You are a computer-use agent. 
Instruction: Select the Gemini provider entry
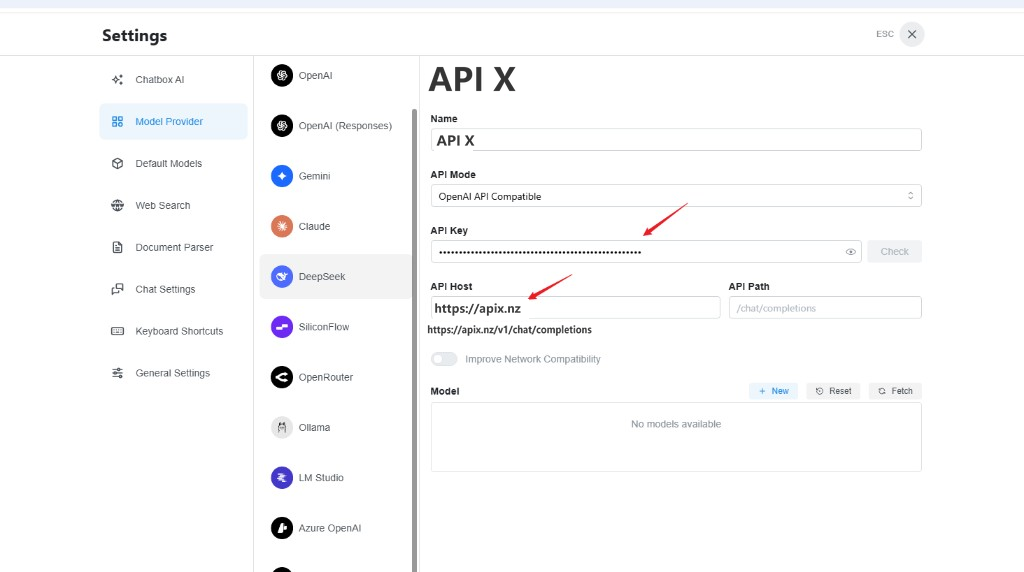coord(336,176)
